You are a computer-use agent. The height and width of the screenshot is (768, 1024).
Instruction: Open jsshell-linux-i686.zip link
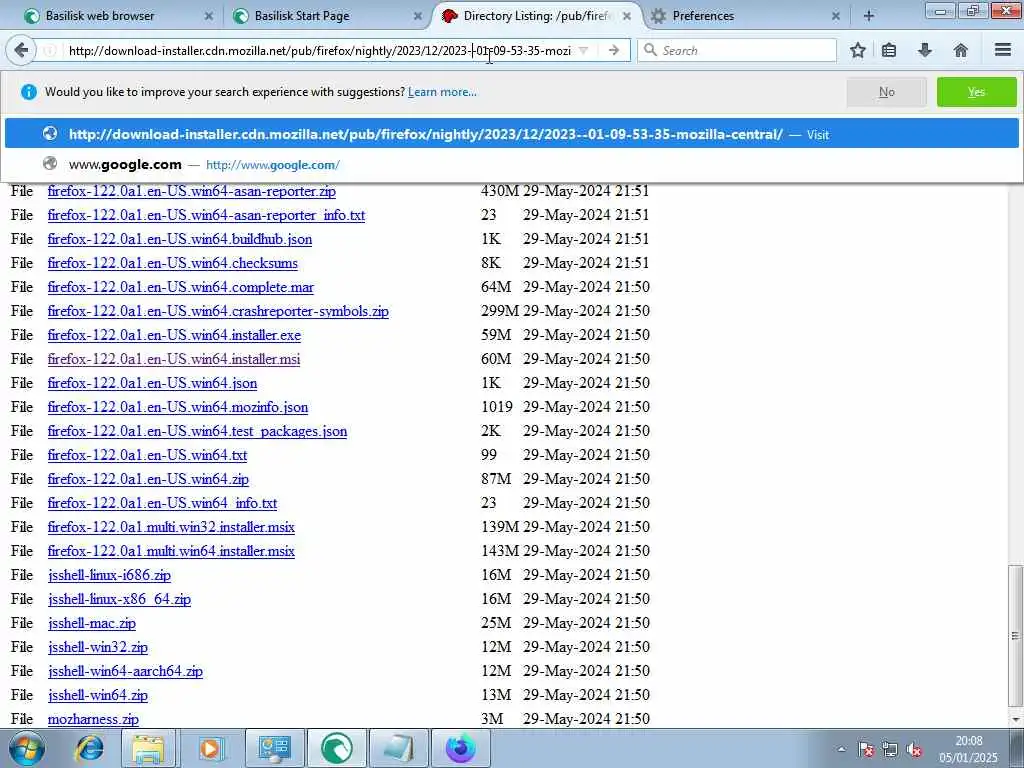tap(109, 575)
